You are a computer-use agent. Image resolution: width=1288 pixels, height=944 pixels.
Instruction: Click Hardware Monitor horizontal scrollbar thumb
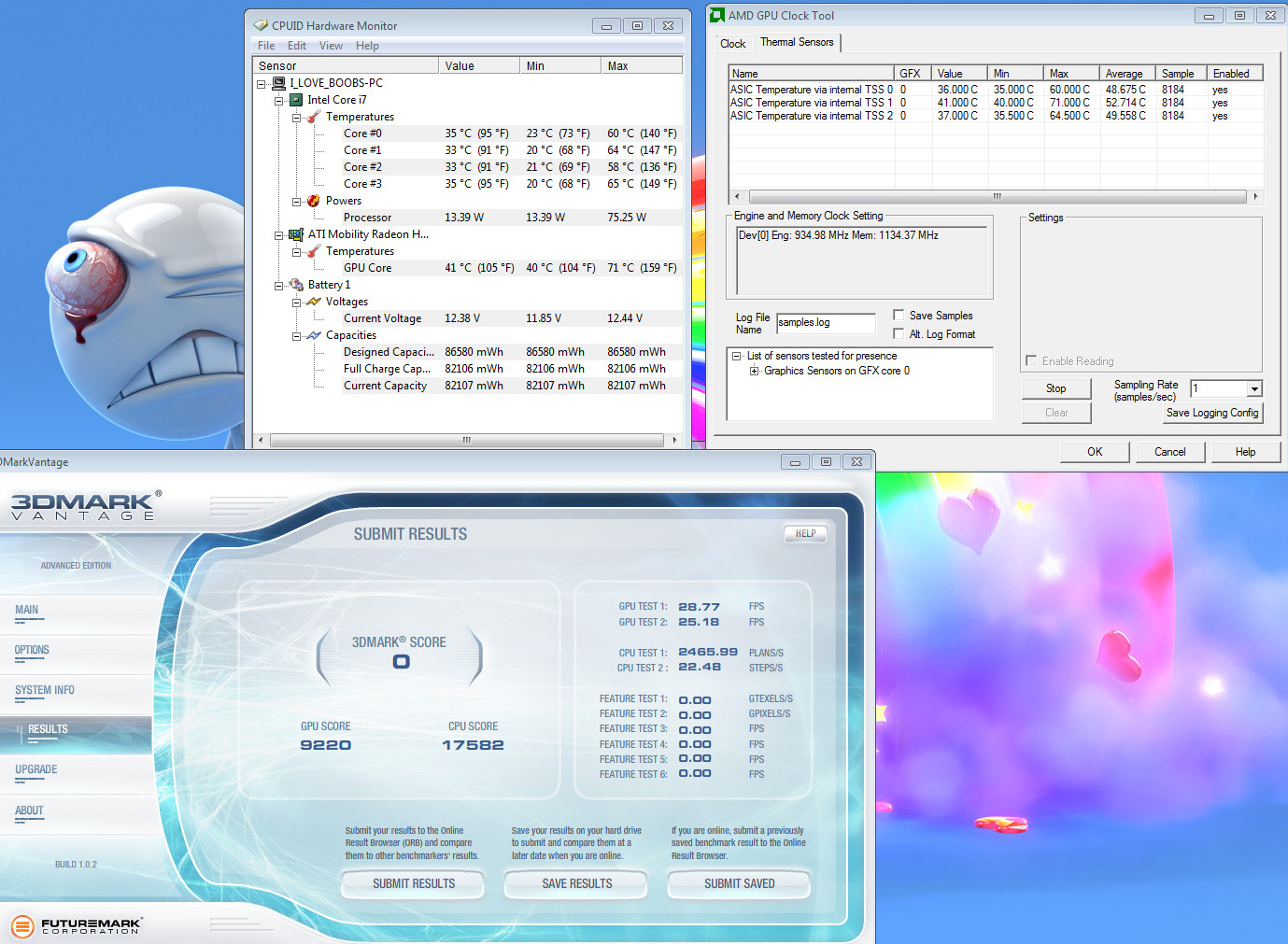pyautogui.click(x=467, y=440)
